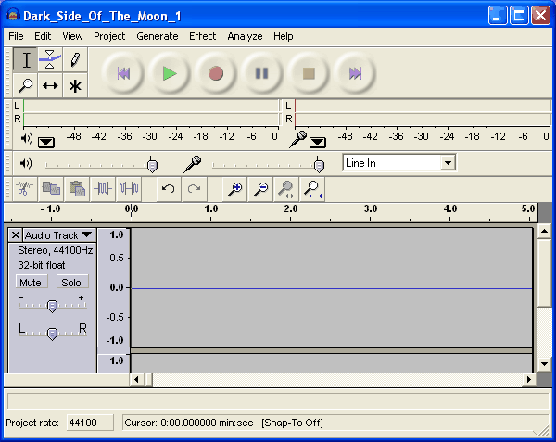Click the vertical scrollbar down arrow

(x=544, y=364)
